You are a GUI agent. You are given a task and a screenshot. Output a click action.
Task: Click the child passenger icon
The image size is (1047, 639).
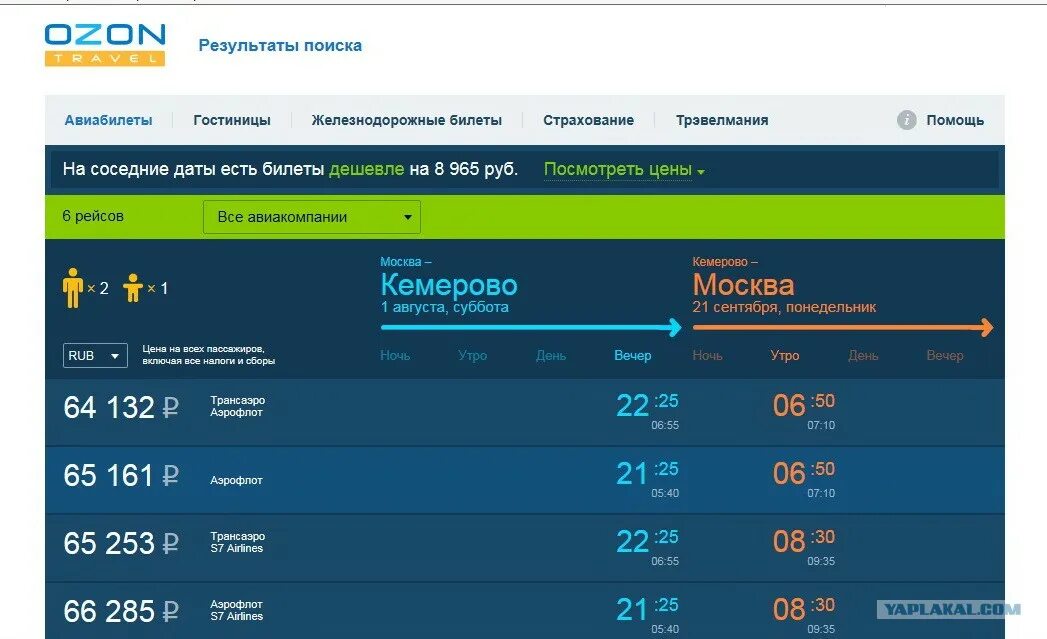pyautogui.click(x=133, y=288)
